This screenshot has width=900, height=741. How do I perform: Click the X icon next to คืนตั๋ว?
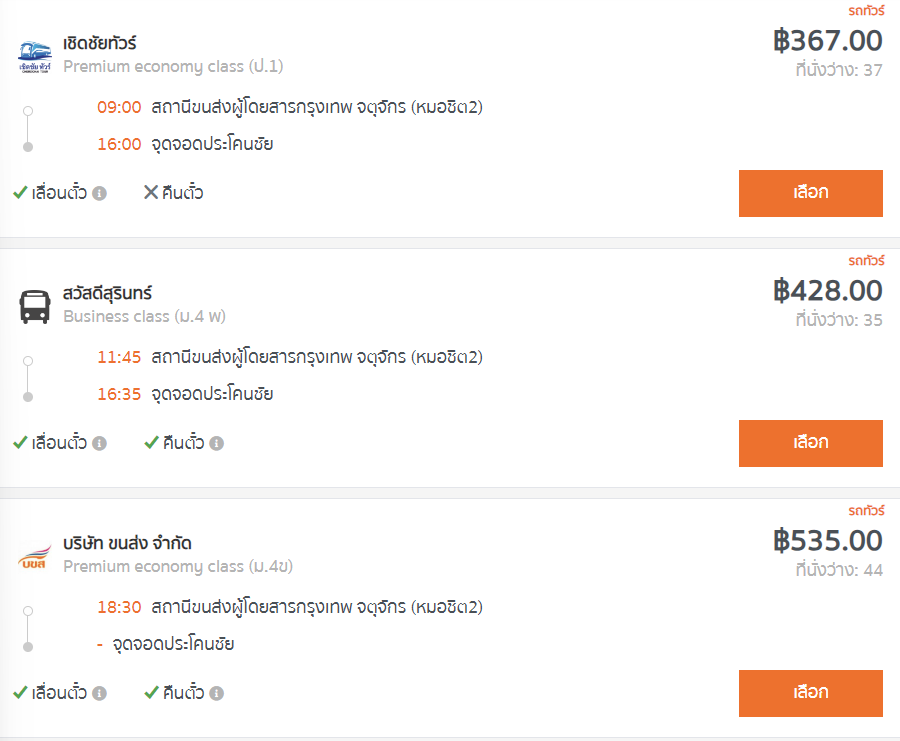click(x=151, y=192)
